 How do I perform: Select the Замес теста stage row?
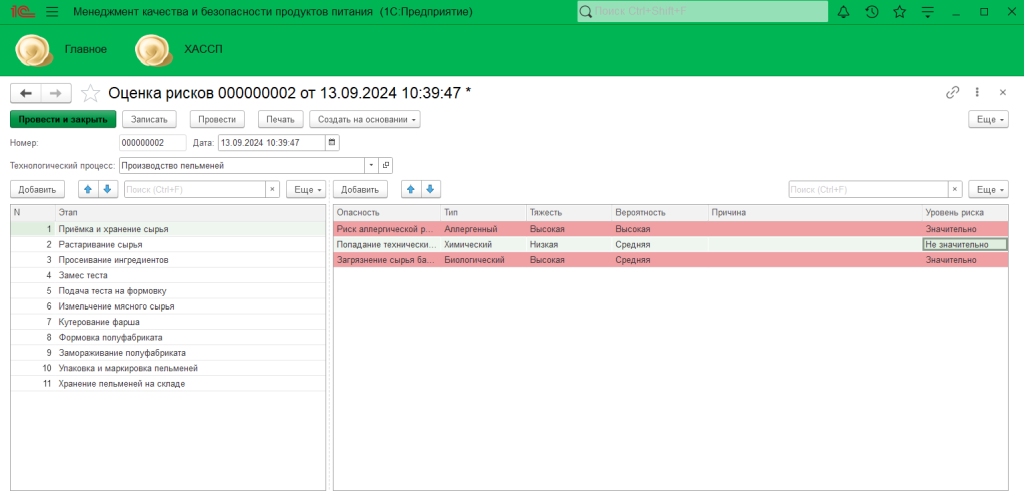[x=84, y=274]
